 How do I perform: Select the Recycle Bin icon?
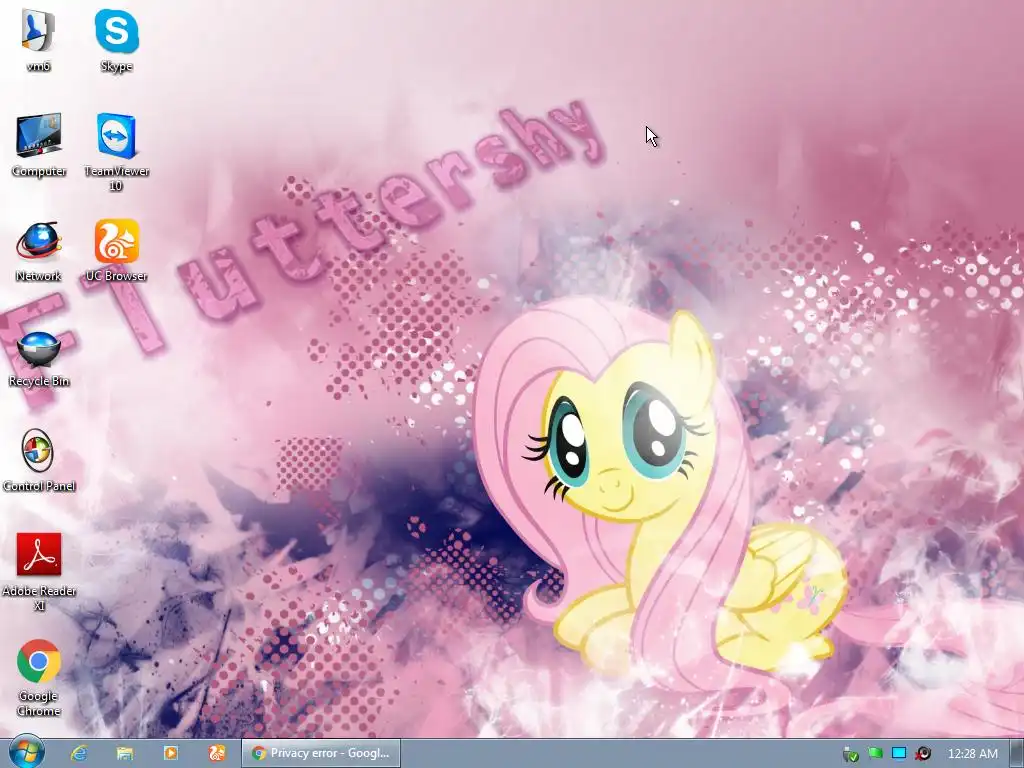pos(39,358)
